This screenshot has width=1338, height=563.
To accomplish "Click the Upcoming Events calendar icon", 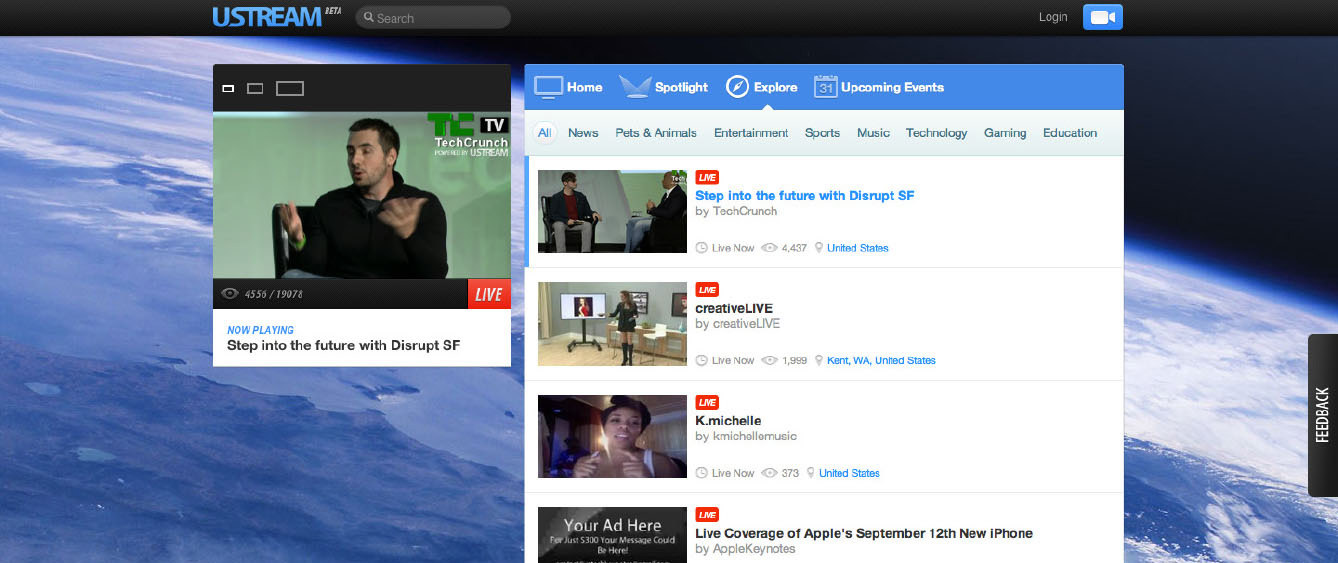I will (x=825, y=87).
